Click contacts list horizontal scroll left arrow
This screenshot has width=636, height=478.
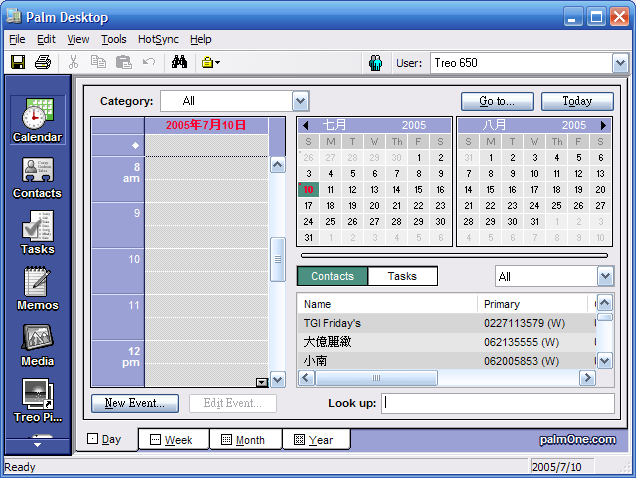[306, 378]
